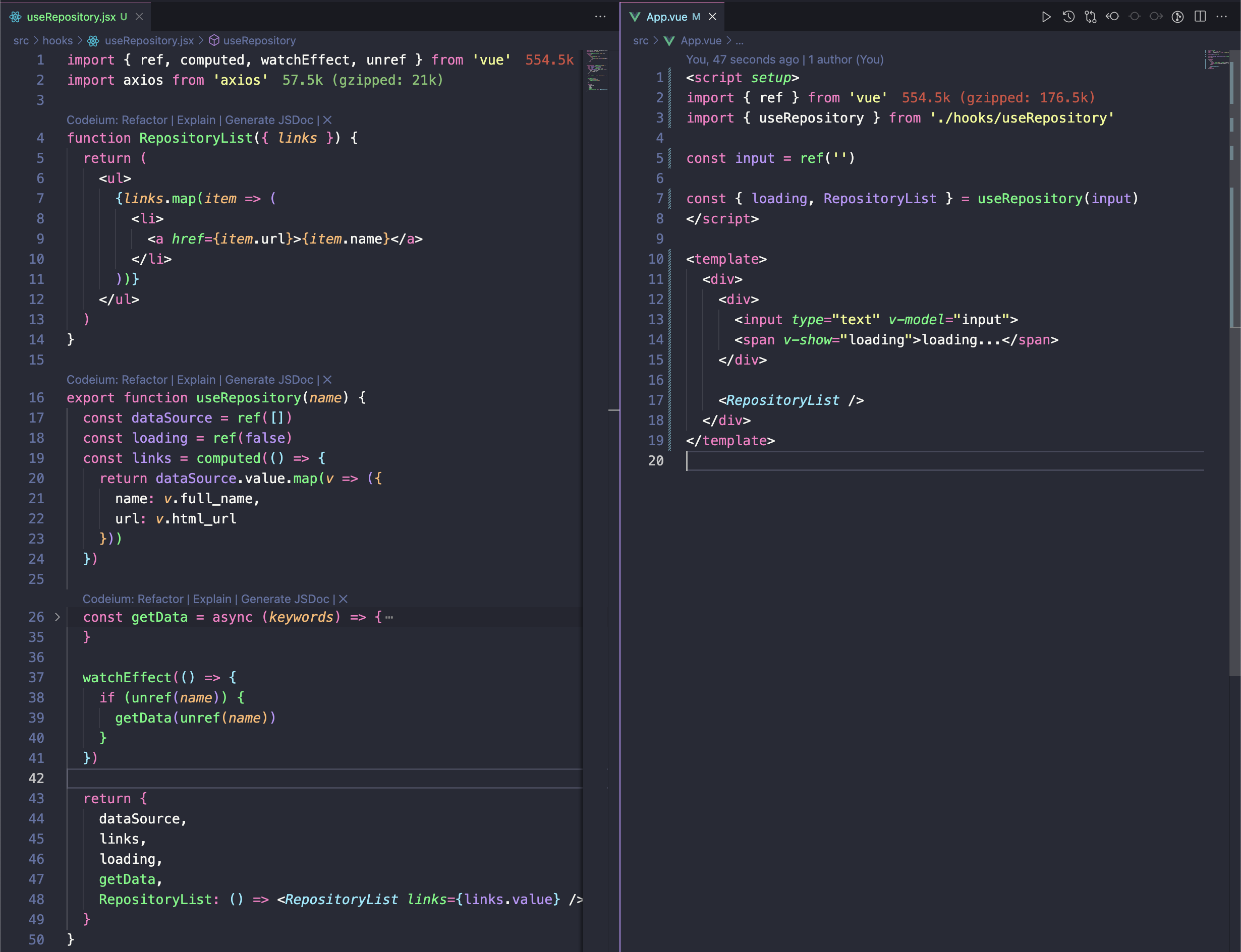Click 'dataSource' in const declaration line 17
Viewport: 1241px width, 952px height.
pyautogui.click(x=172, y=418)
